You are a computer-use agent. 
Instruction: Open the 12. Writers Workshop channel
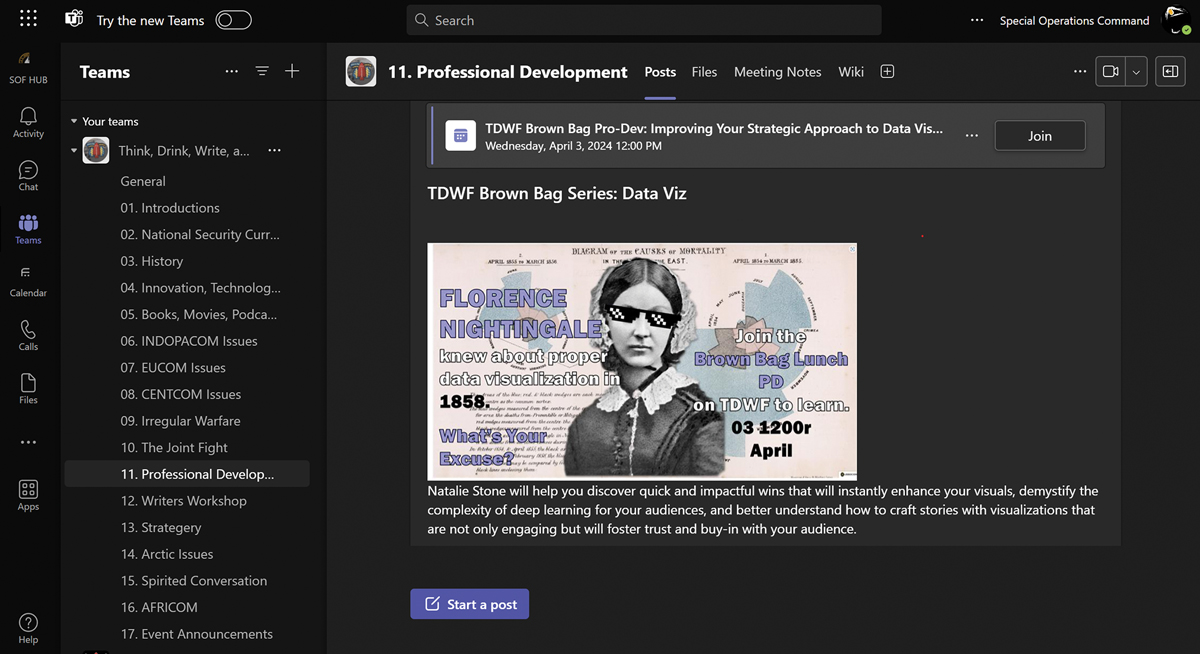point(186,501)
